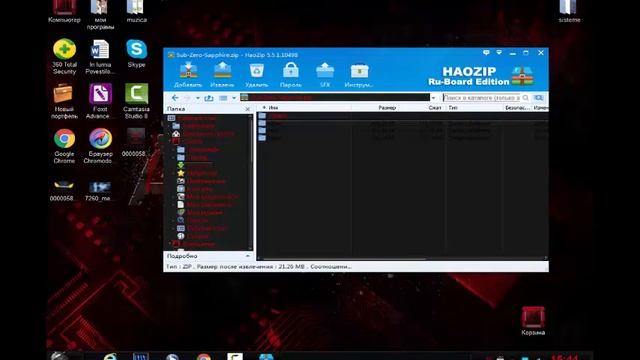640x360 pixels.
Task: Launch the Google Chrome desktop icon
Action: point(64,146)
